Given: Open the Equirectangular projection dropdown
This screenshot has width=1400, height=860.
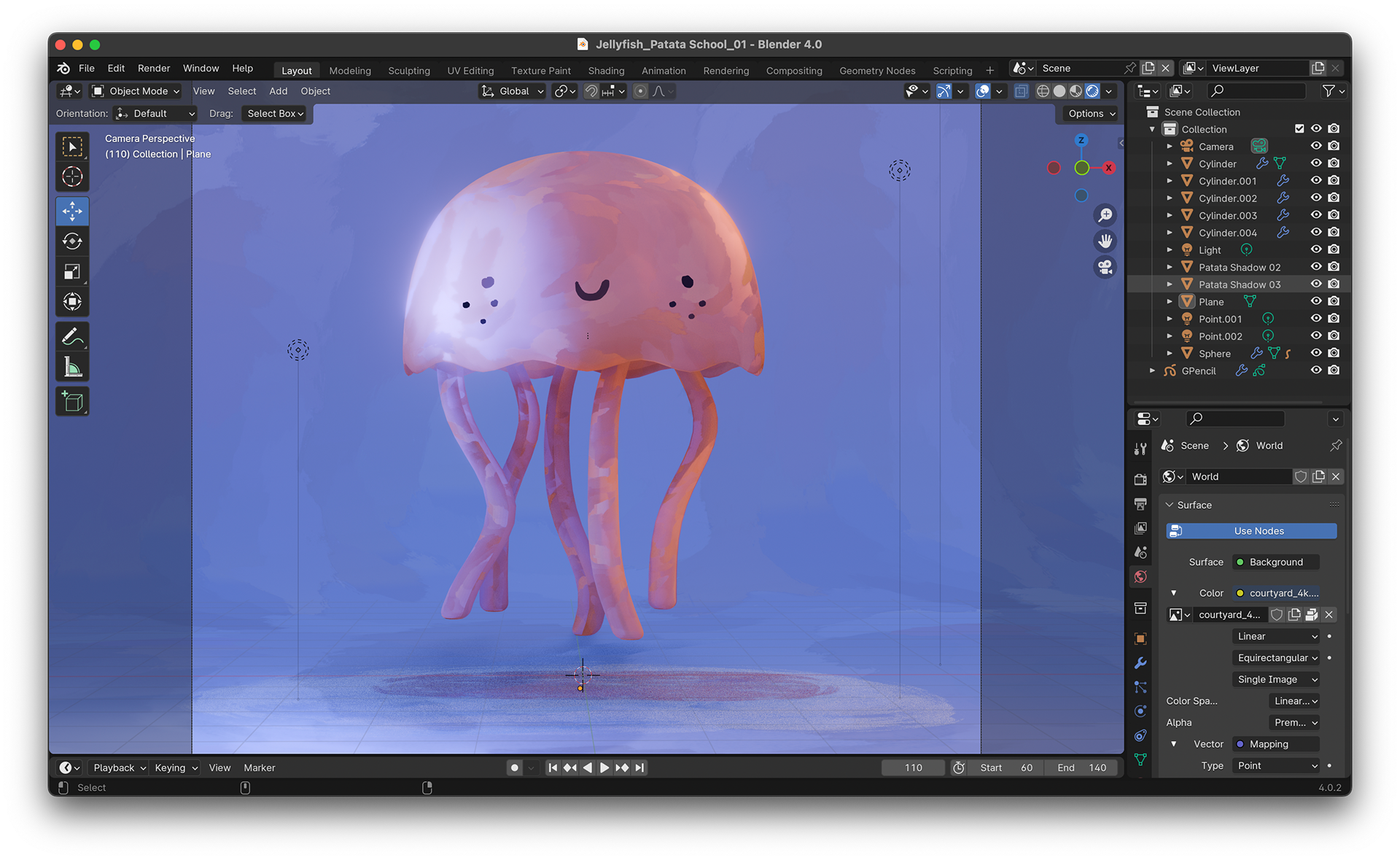Looking at the screenshot, I should click(1277, 658).
